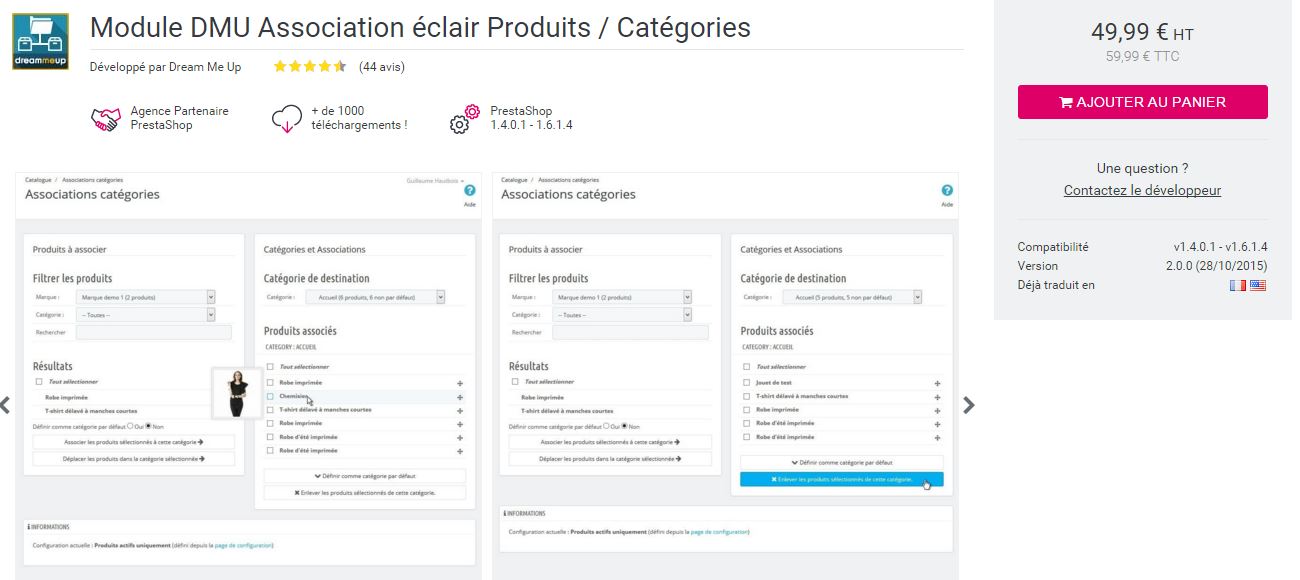Screen dimensions: 1300x580
Task: Click move handle of T-shirt row, right screenshot
Action: coord(937,397)
